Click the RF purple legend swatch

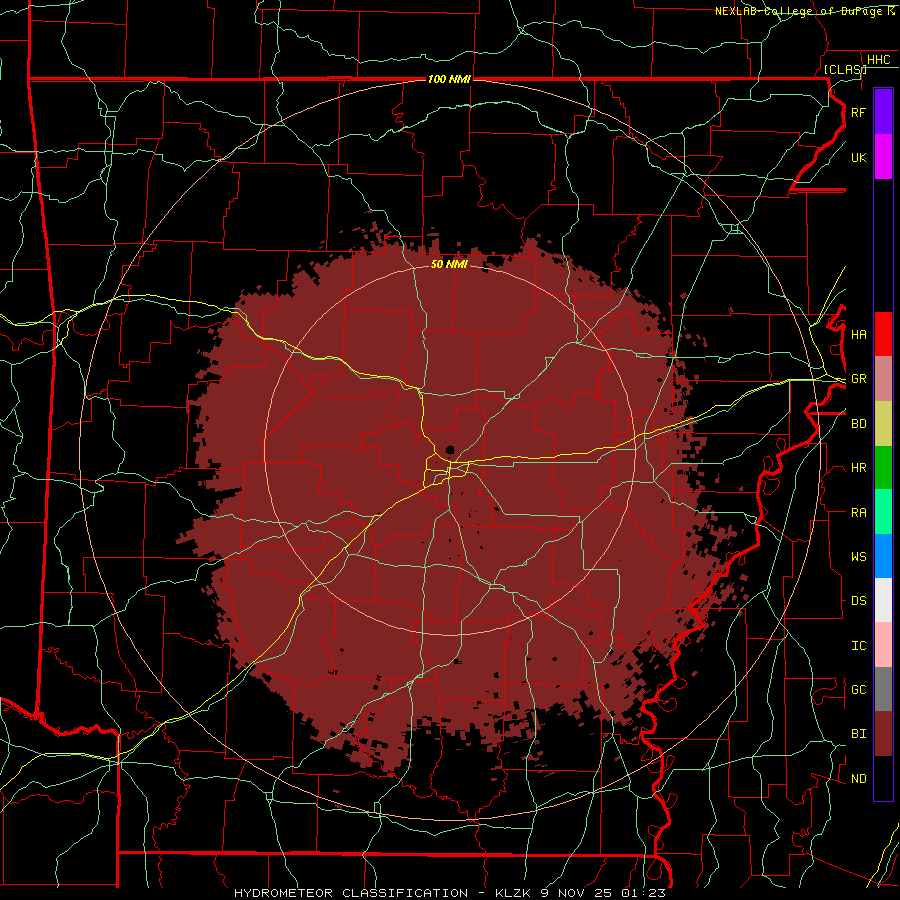(x=883, y=112)
